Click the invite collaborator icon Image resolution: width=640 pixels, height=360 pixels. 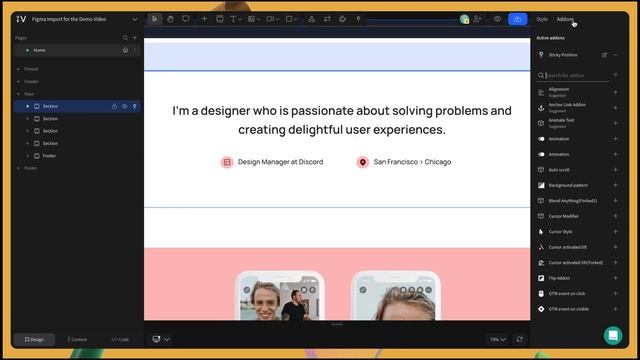point(477,19)
